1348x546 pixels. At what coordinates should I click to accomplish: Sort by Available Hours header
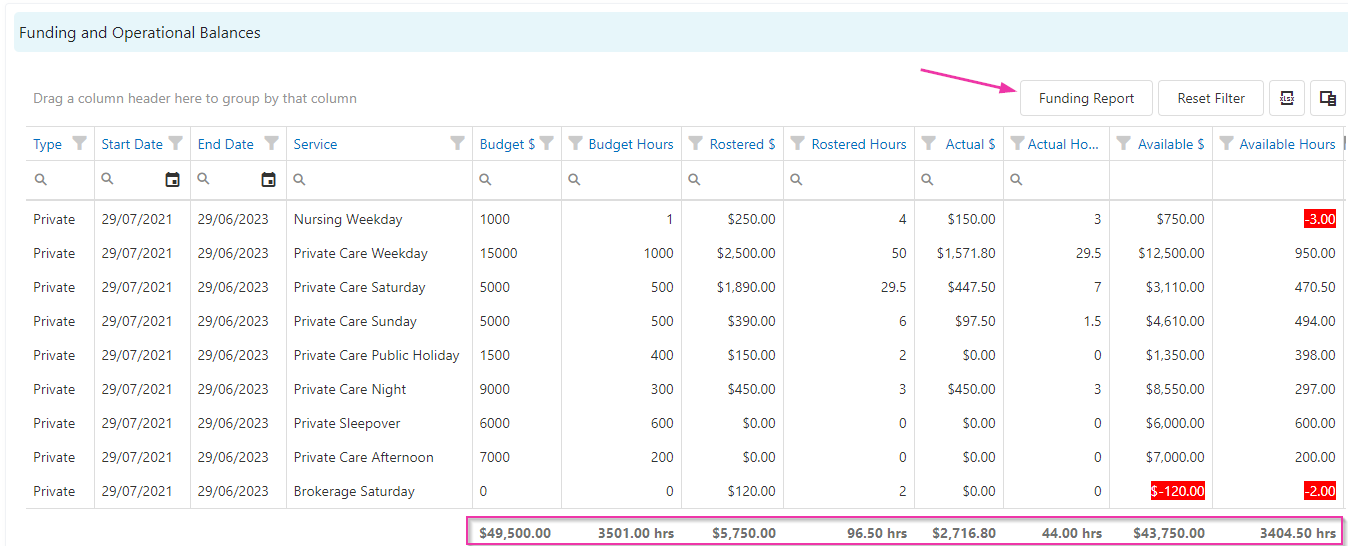tap(1287, 144)
